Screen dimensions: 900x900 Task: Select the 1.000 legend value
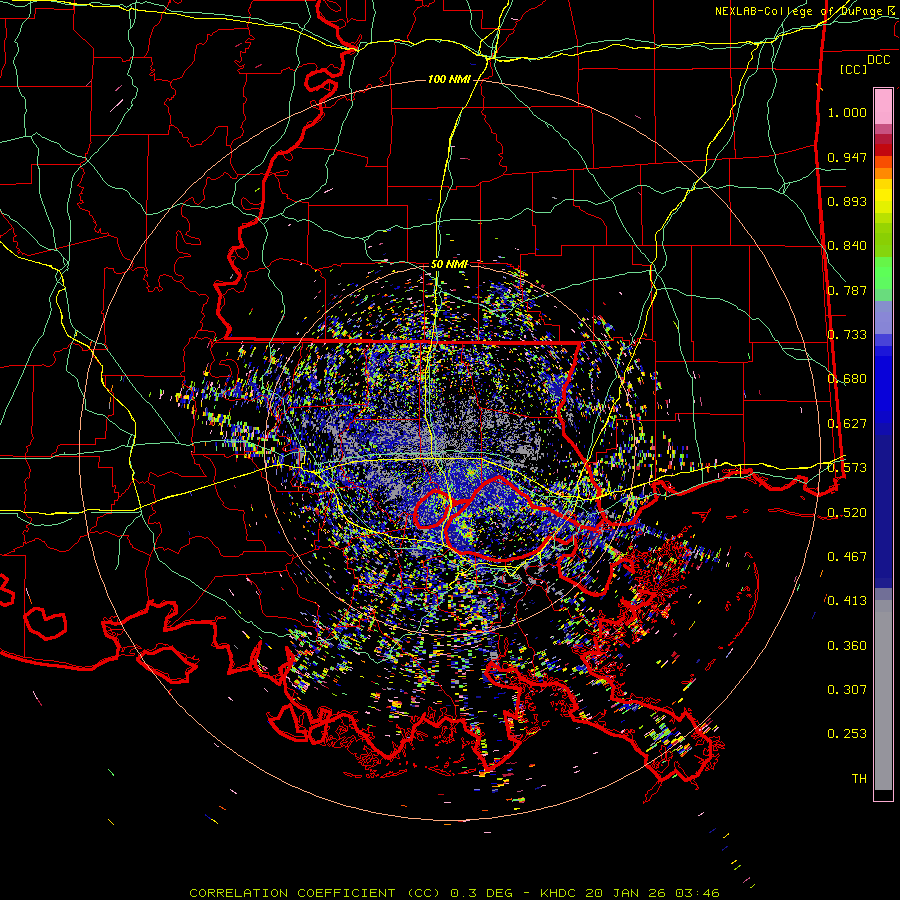coord(847,112)
